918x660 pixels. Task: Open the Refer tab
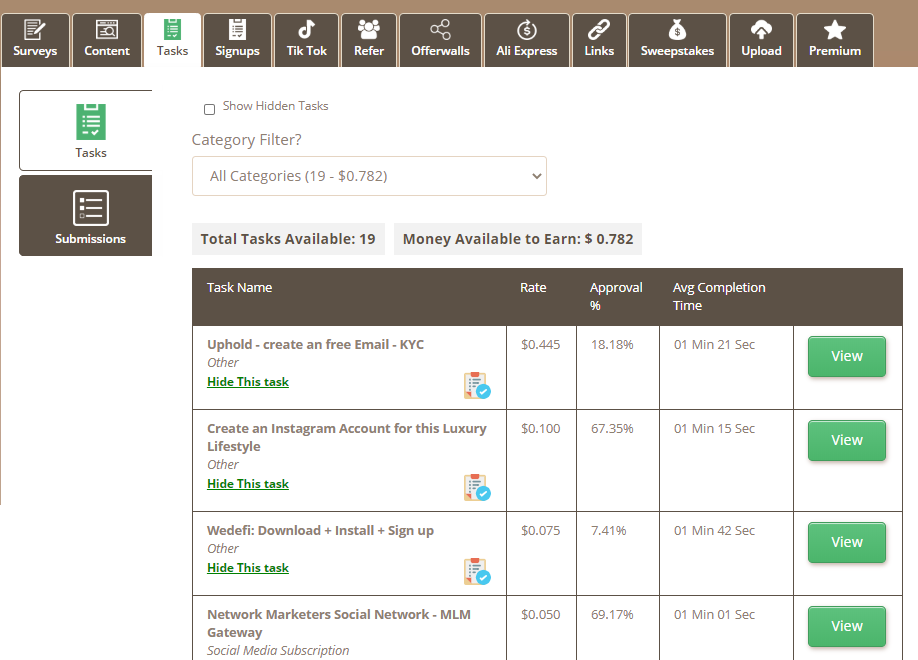click(x=369, y=40)
